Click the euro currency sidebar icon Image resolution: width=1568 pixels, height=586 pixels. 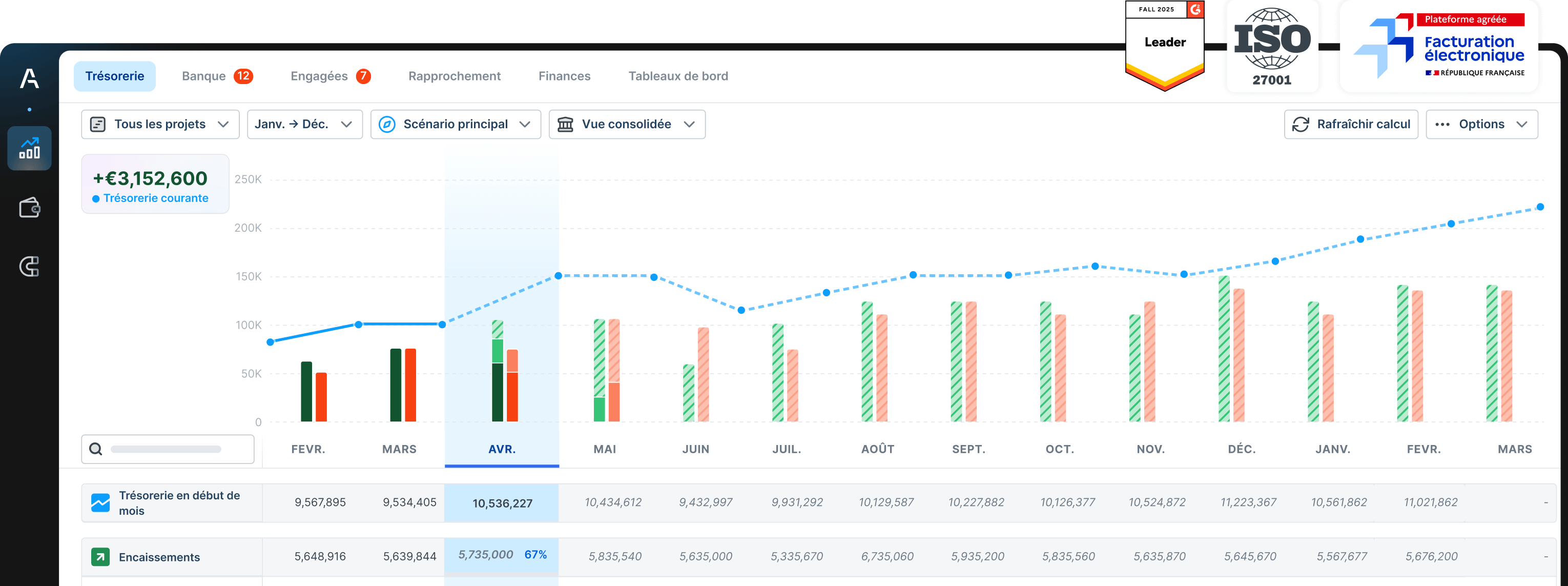tap(29, 266)
